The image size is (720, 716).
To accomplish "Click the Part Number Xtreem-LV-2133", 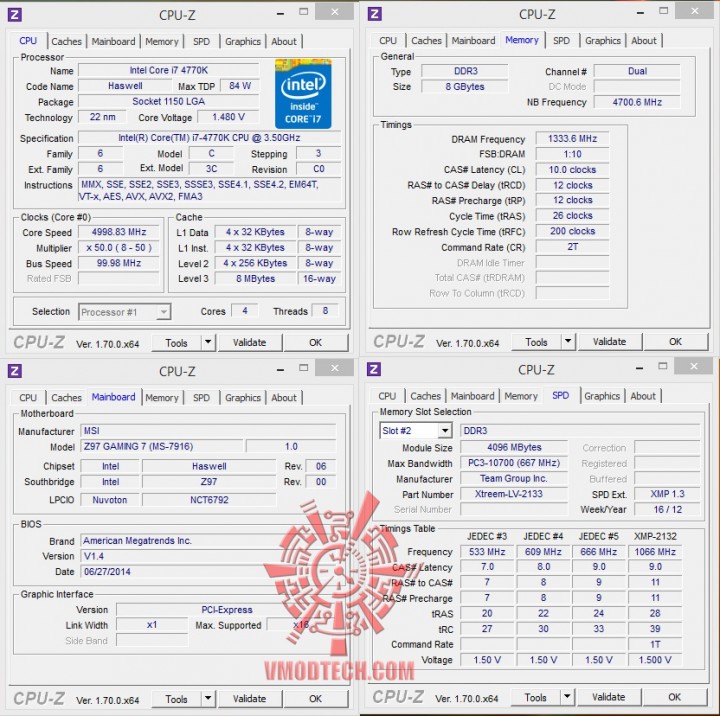I will click(514, 494).
